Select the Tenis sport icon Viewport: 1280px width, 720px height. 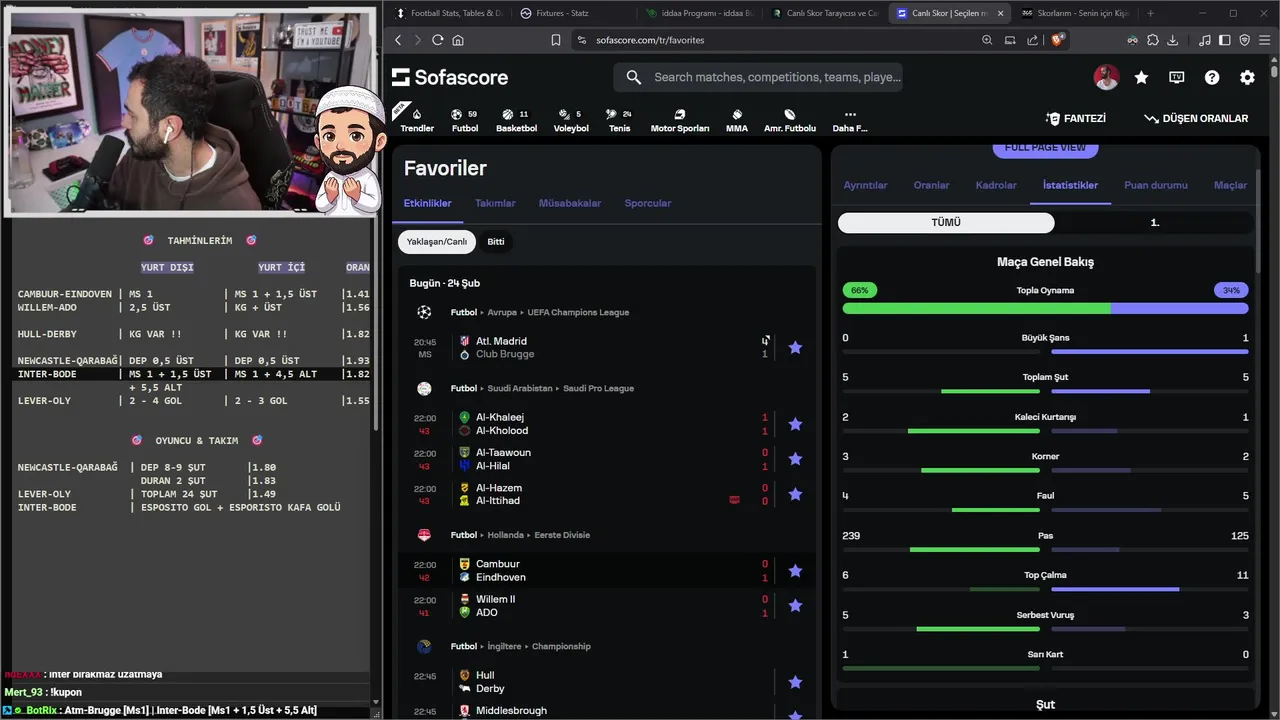coord(620,120)
